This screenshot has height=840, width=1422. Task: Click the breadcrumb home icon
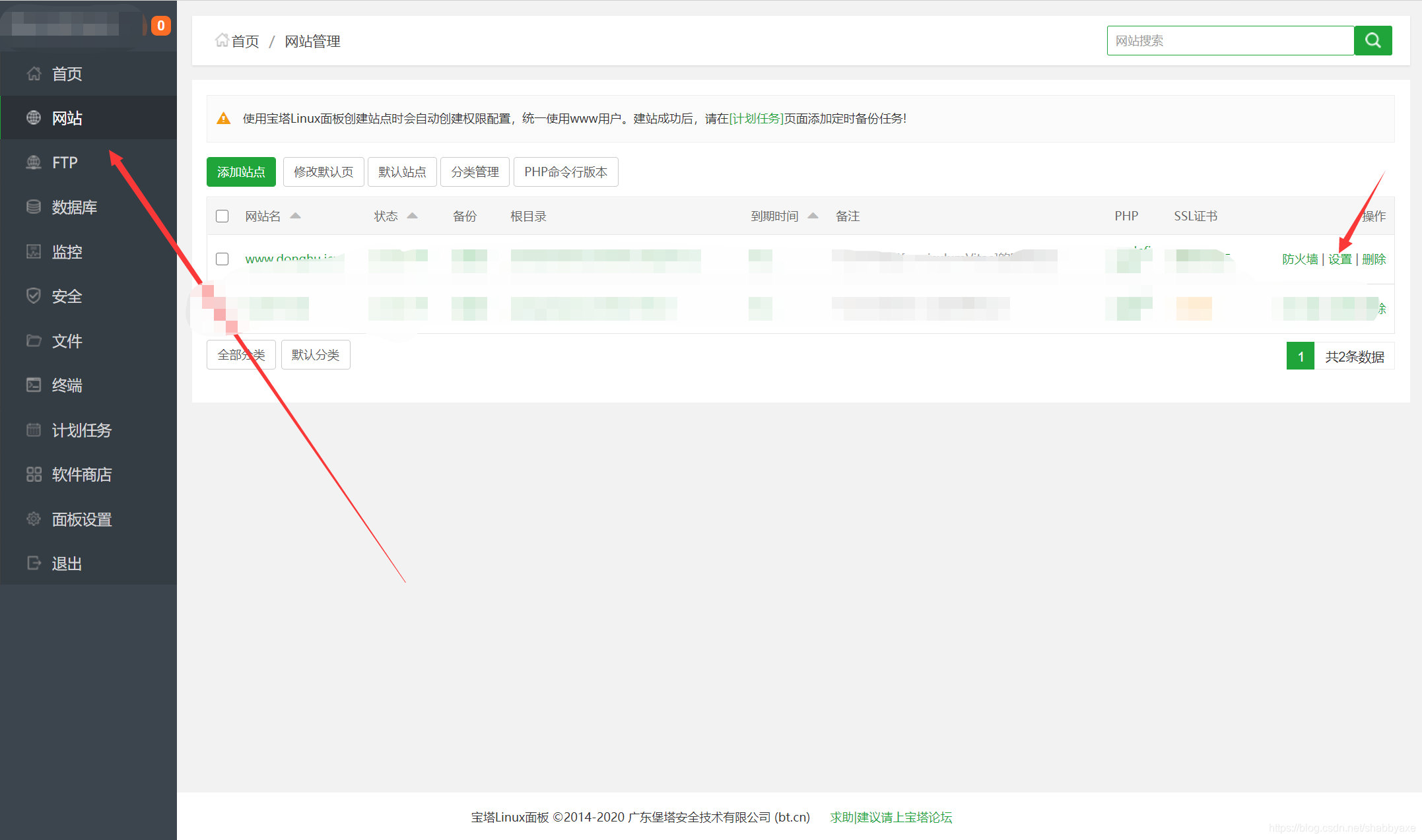click(x=222, y=40)
